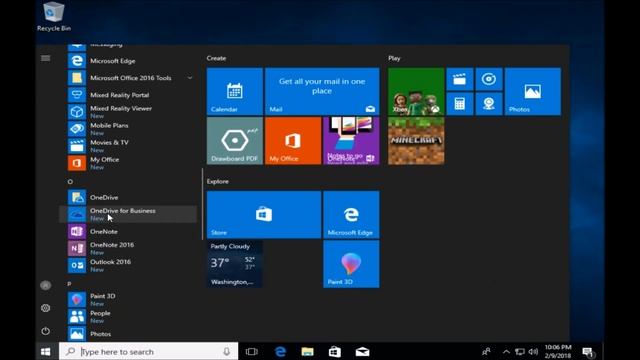Open the OneNote app entry
Viewport: 640px width, 360px height.
[x=128, y=231]
